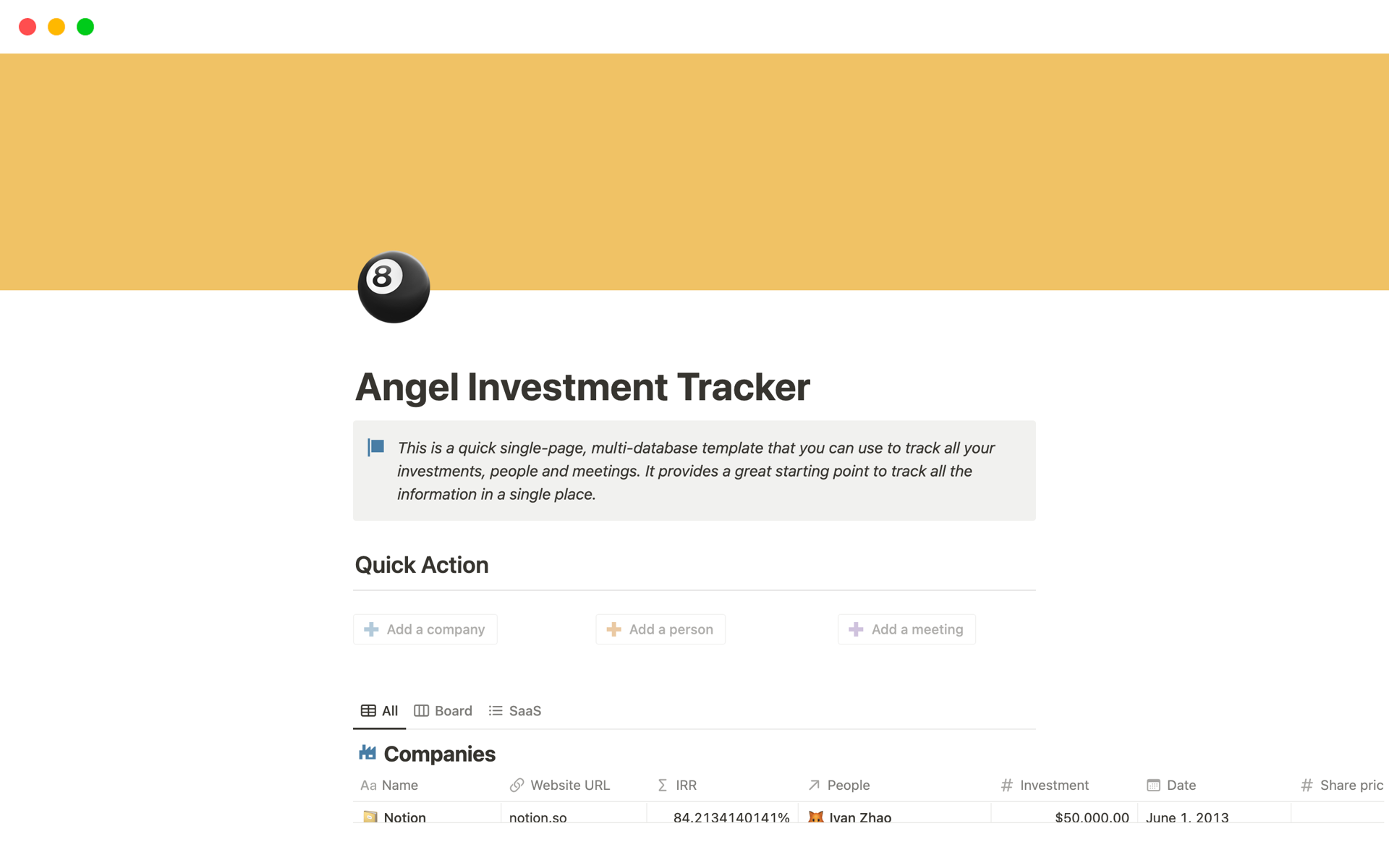
Task: Click the Ivan Zhao avatar icon
Action: (816, 817)
